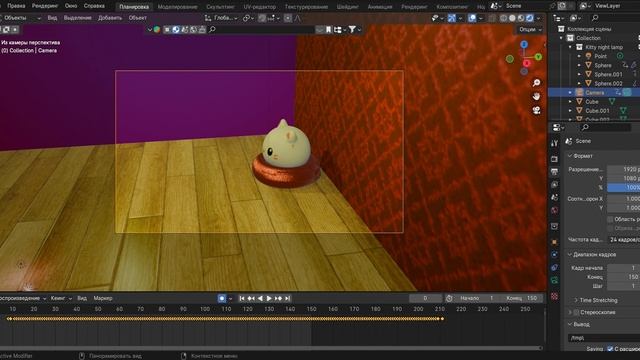
Task: Collapse the Kitty night lamp collection
Action: pyautogui.click(x=570, y=47)
